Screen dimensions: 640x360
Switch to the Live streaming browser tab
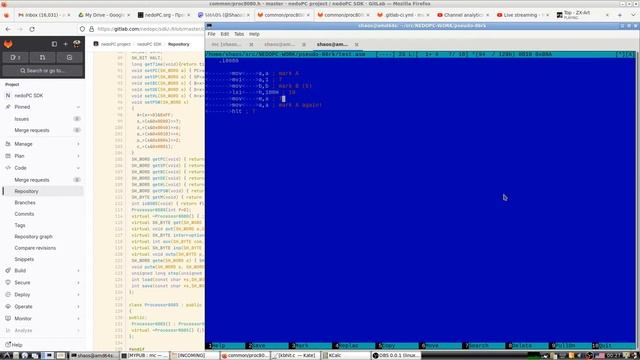[520, 15]
